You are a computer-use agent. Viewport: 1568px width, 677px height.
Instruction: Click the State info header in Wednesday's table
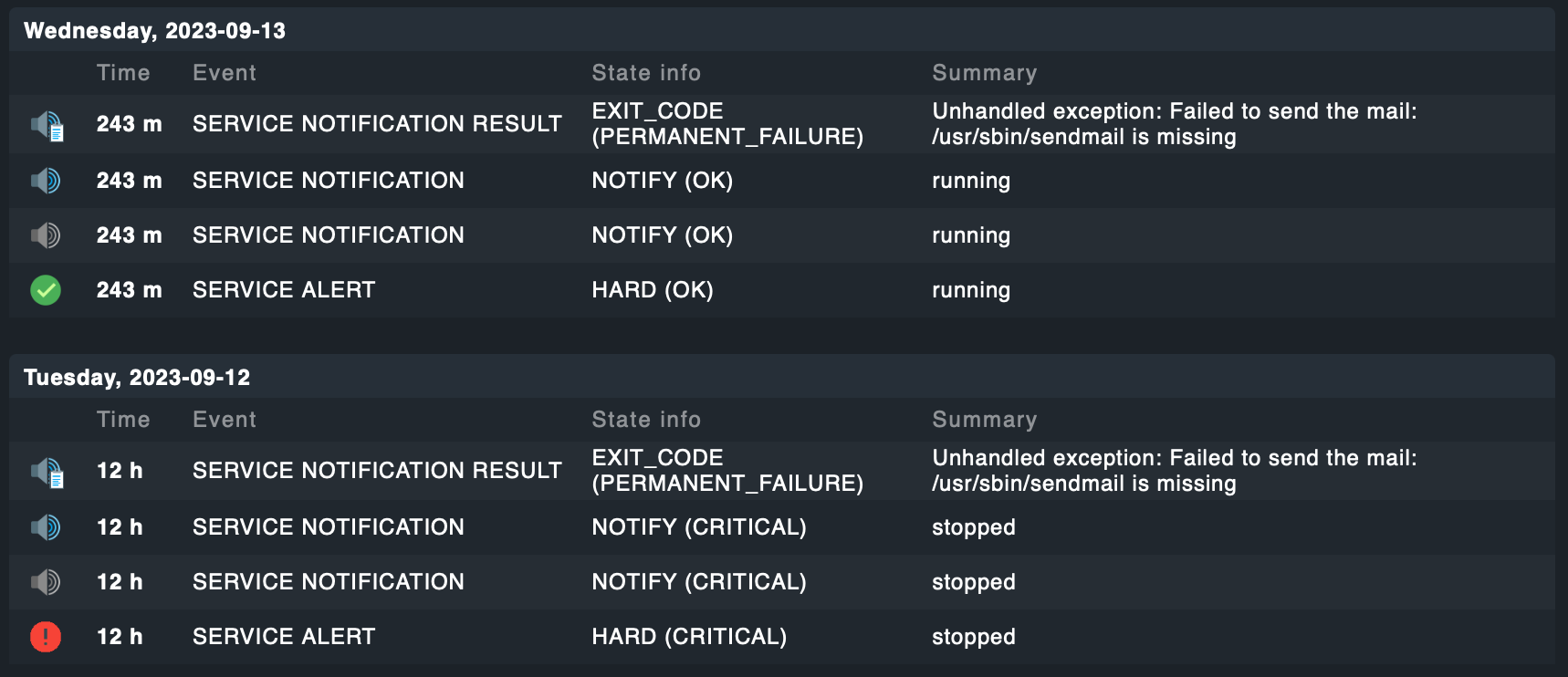[646, 73]
